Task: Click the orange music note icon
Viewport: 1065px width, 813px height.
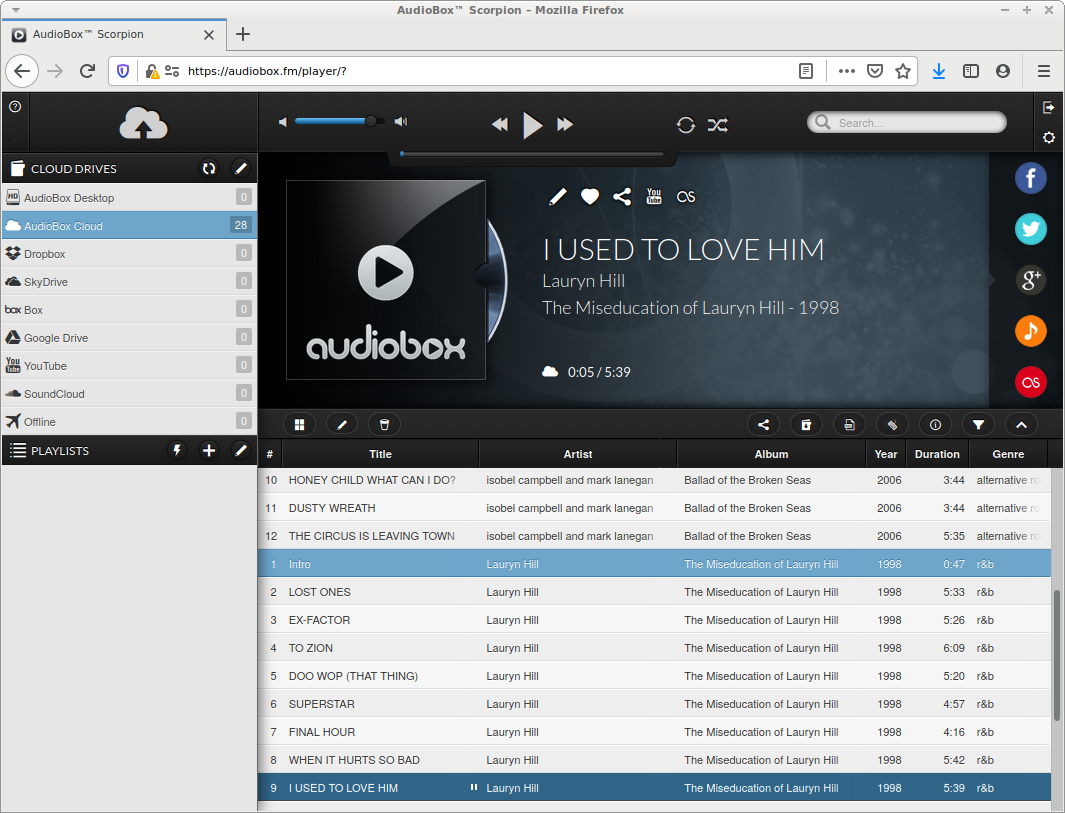Action: click(1030, 331)
